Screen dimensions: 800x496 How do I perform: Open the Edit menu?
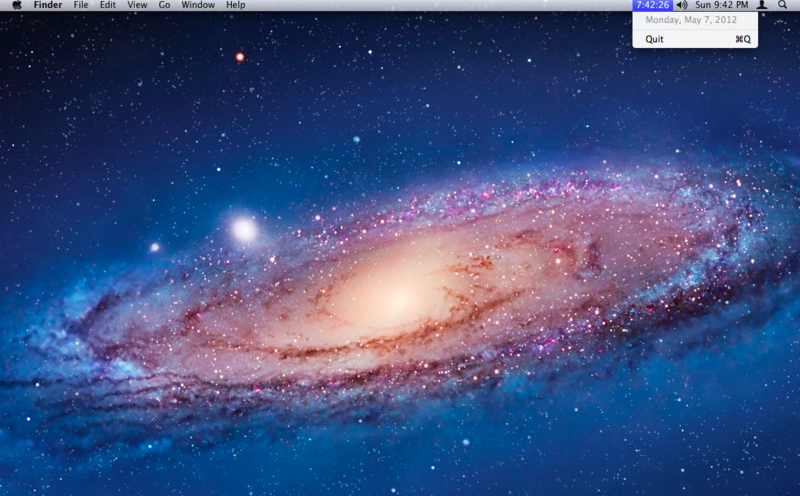point(108,5)
